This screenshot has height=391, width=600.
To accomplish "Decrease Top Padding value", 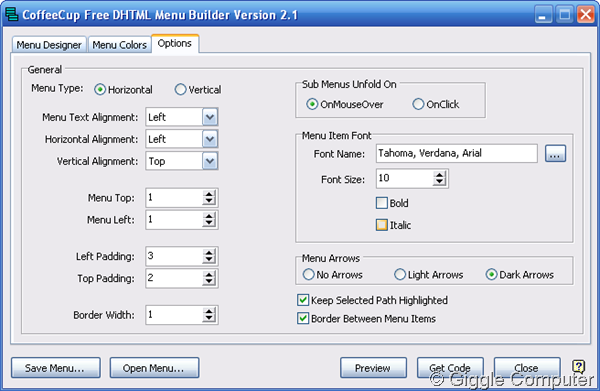I will (x=209, y=282).
